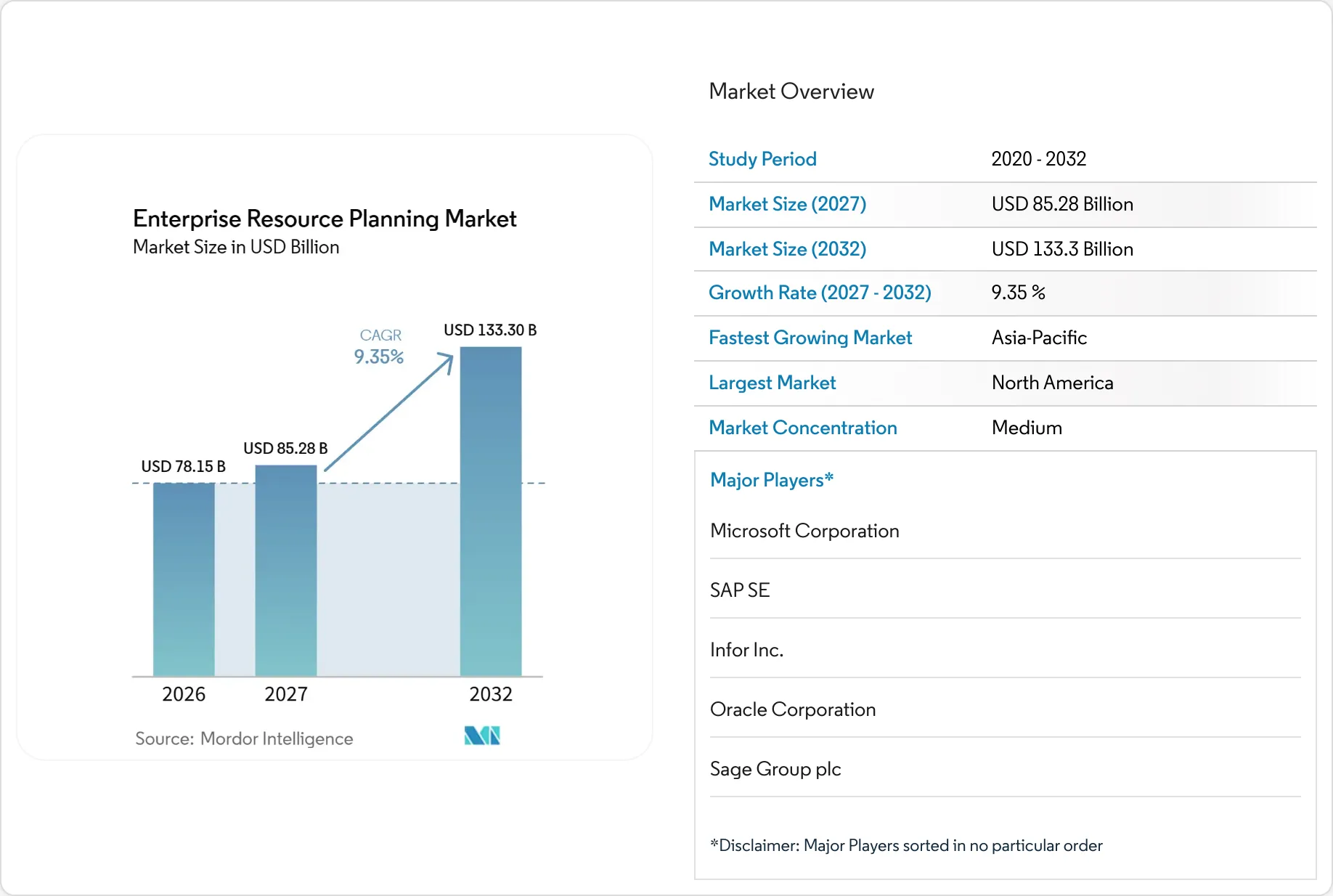Click the 'USD 133.3 Billion' value

coord(1062,249)
